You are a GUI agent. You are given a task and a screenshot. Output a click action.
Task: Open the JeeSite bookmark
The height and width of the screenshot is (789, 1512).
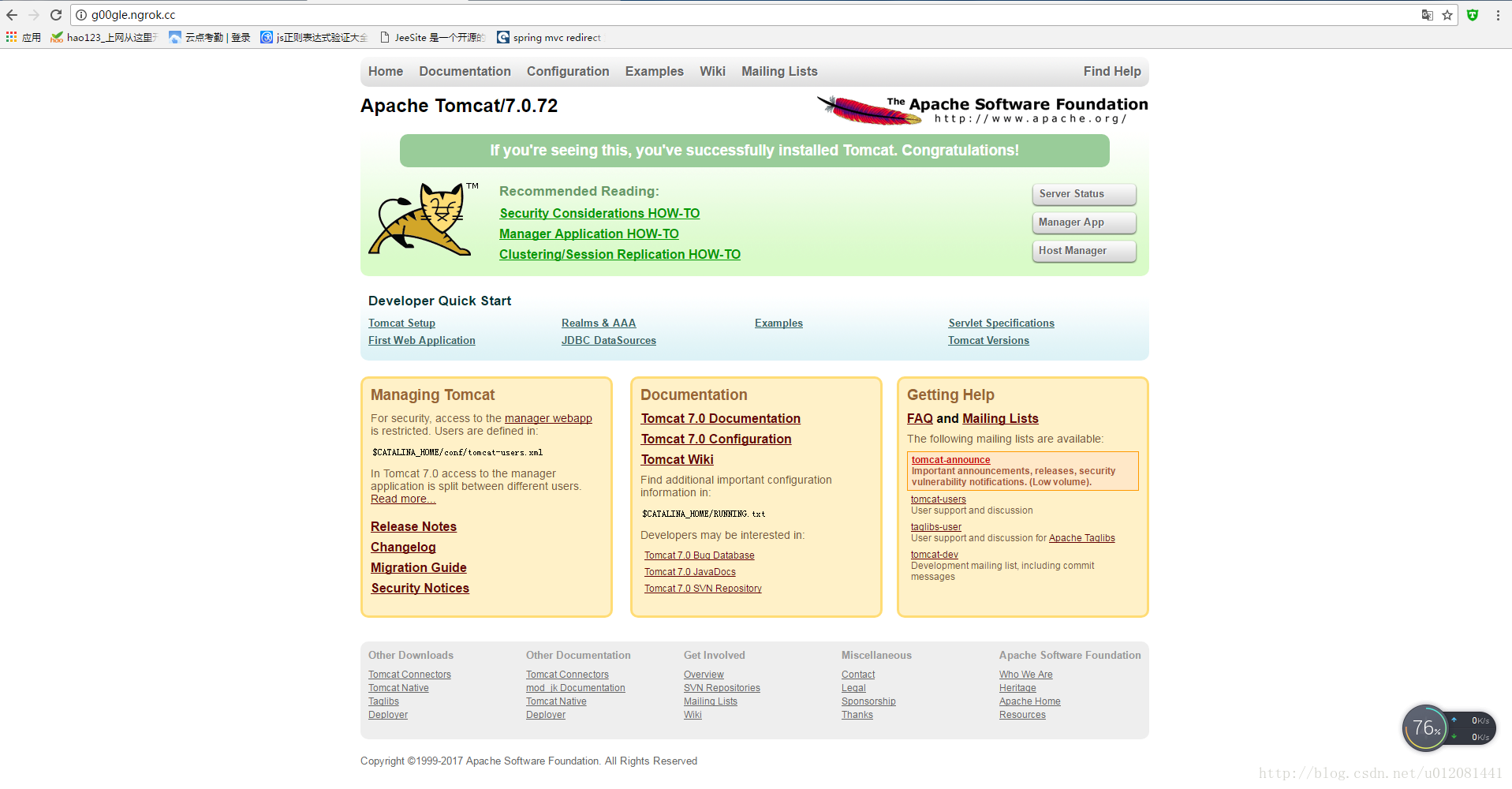pos(432,37)
